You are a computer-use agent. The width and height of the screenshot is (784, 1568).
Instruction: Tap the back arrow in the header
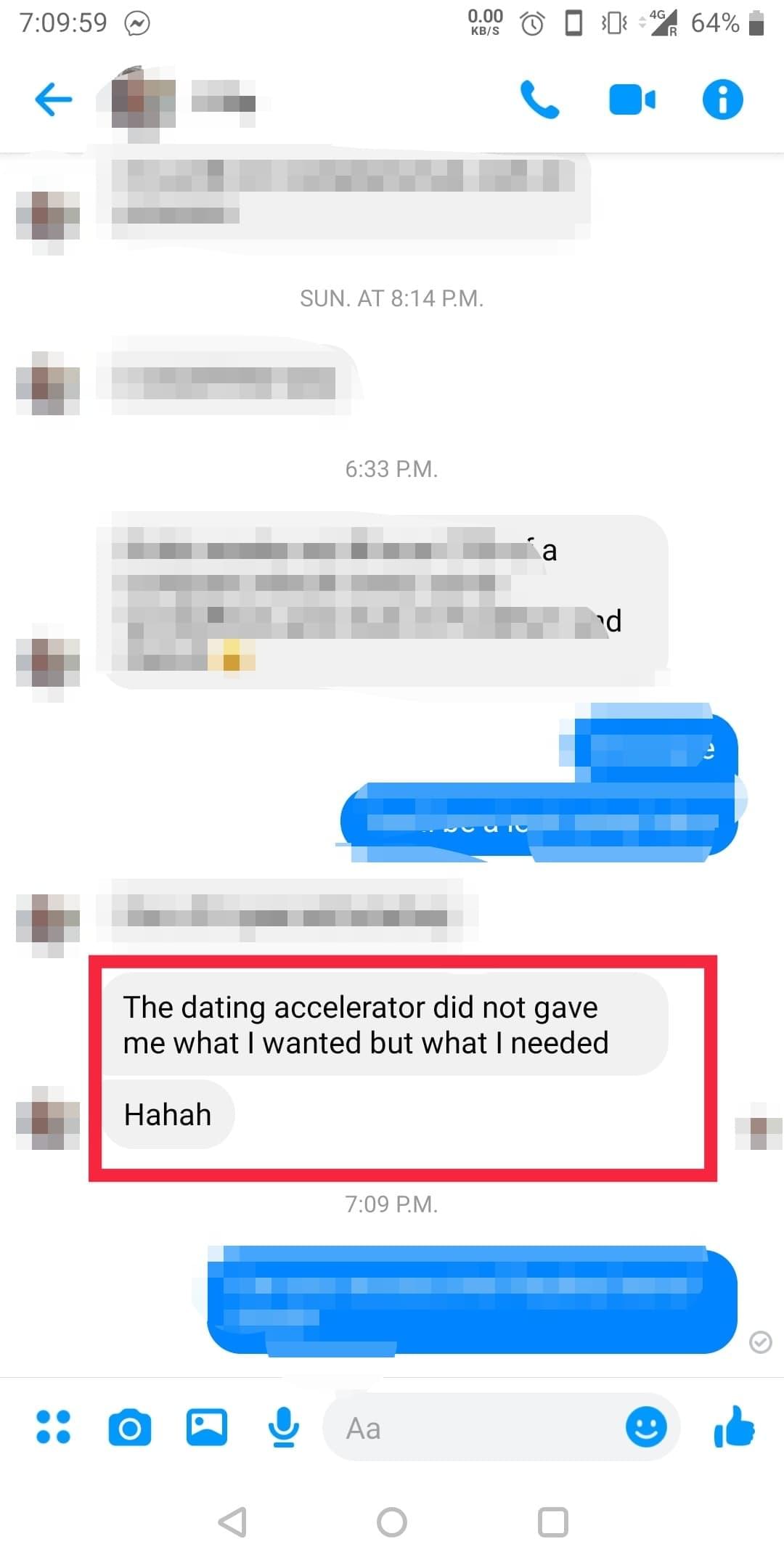54,99
